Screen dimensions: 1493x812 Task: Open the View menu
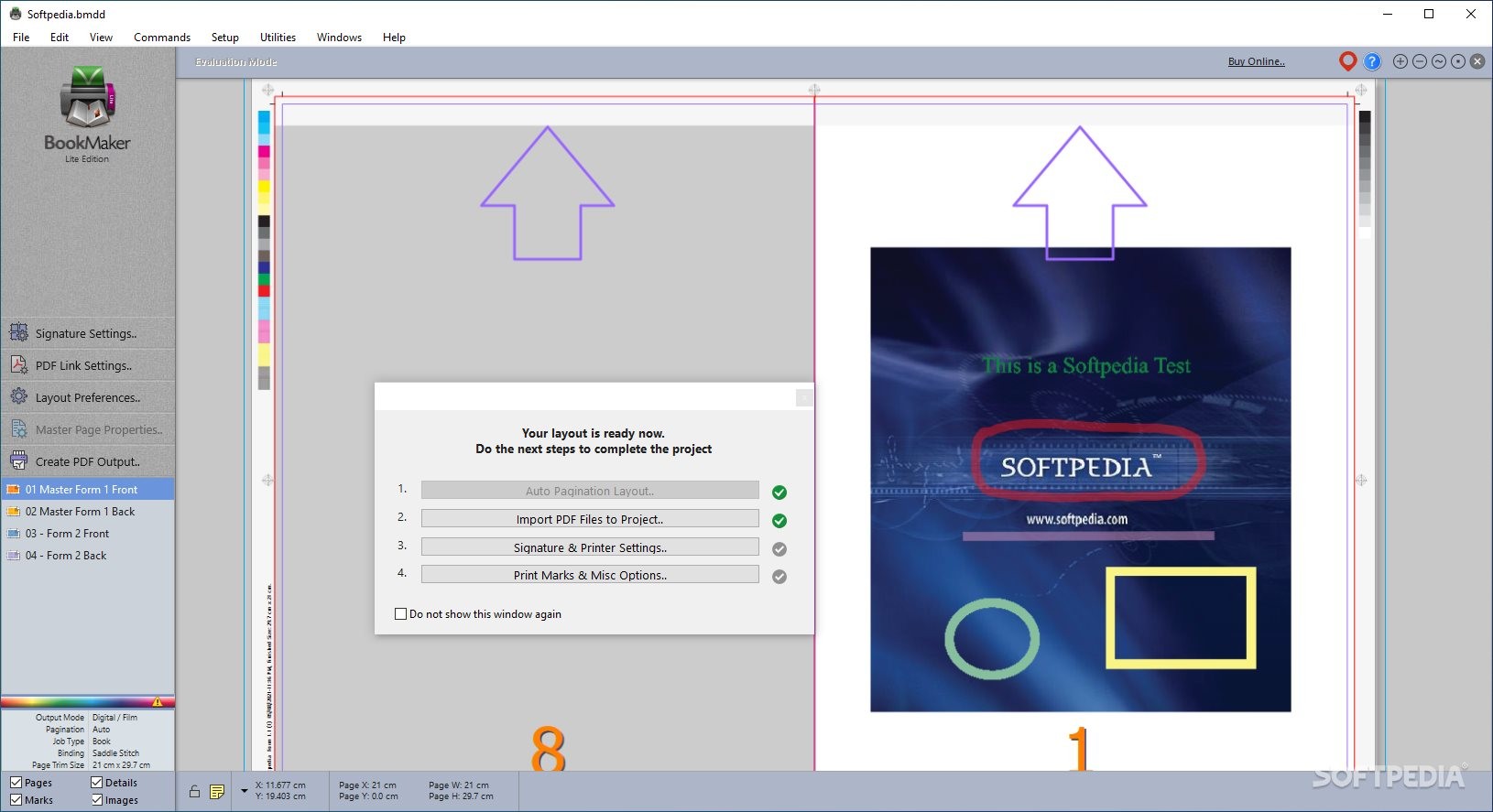click(101, 38)
